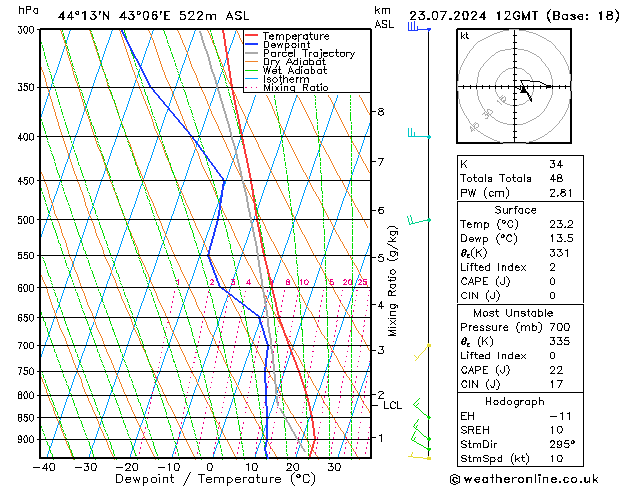
Task: Click the Most Unstable θe value "335"
Action: click(560, 341)
